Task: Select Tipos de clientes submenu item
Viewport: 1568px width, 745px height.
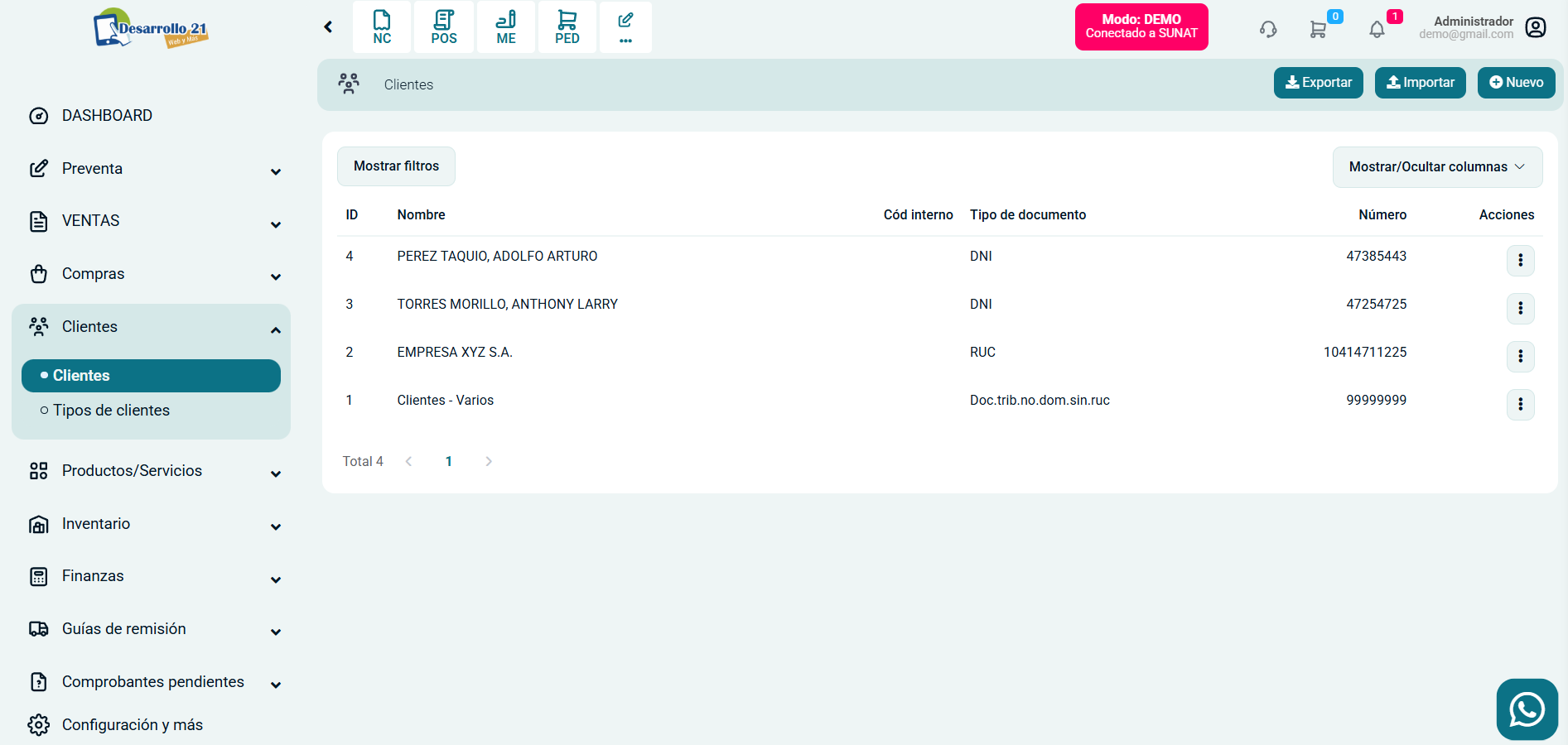Action: pyautogui.click(x=111, y=411)
